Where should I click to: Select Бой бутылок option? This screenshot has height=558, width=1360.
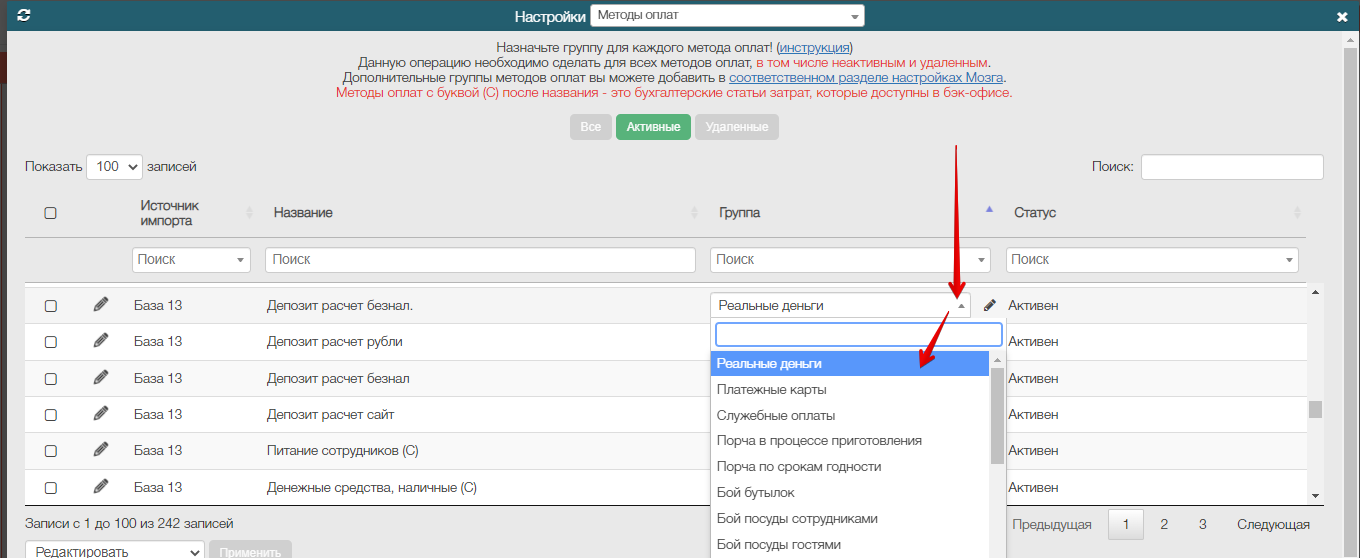[x=850, y=492]
